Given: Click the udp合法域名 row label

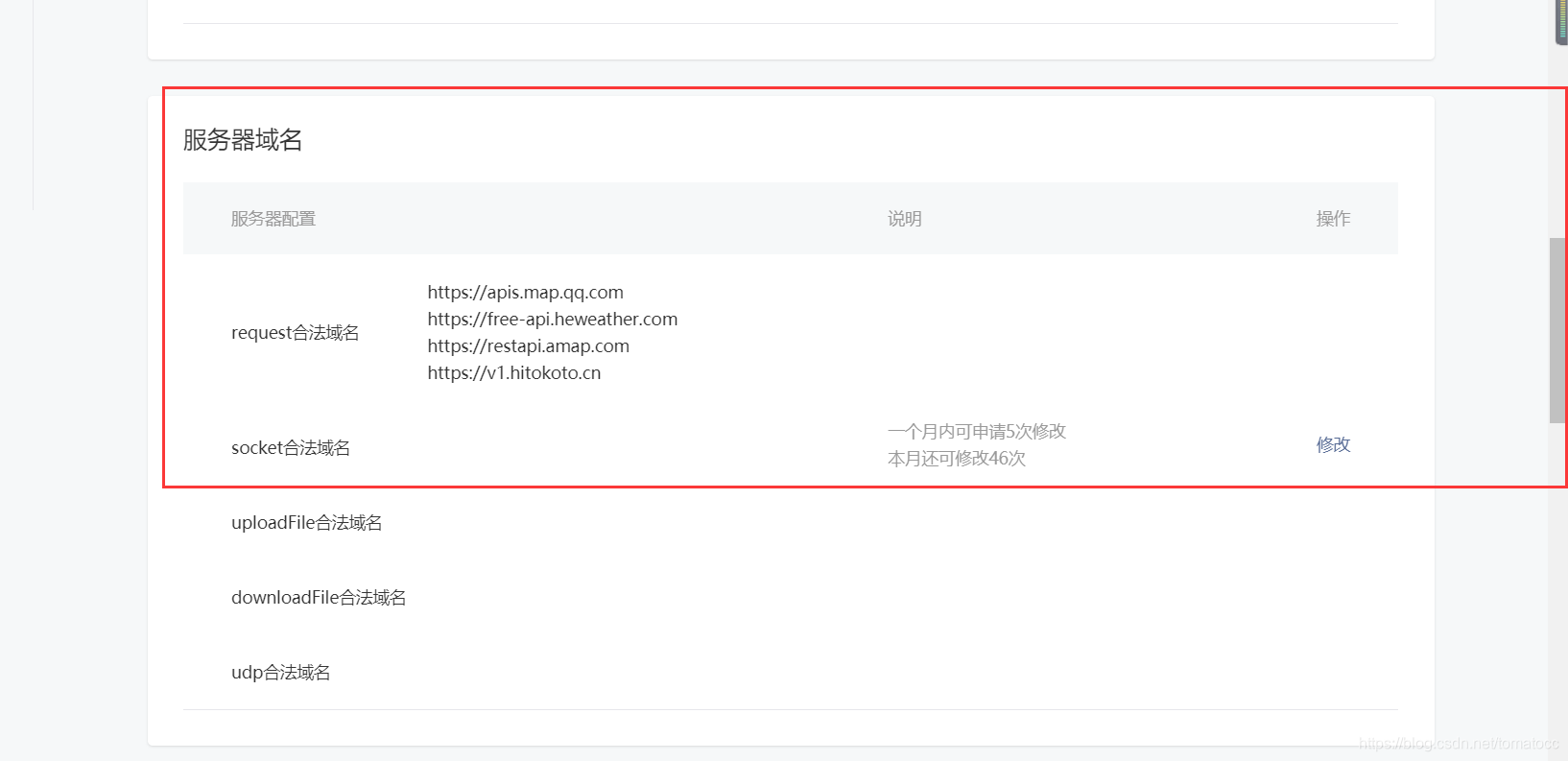Looking at the screenshot, I should pos(281,672).
